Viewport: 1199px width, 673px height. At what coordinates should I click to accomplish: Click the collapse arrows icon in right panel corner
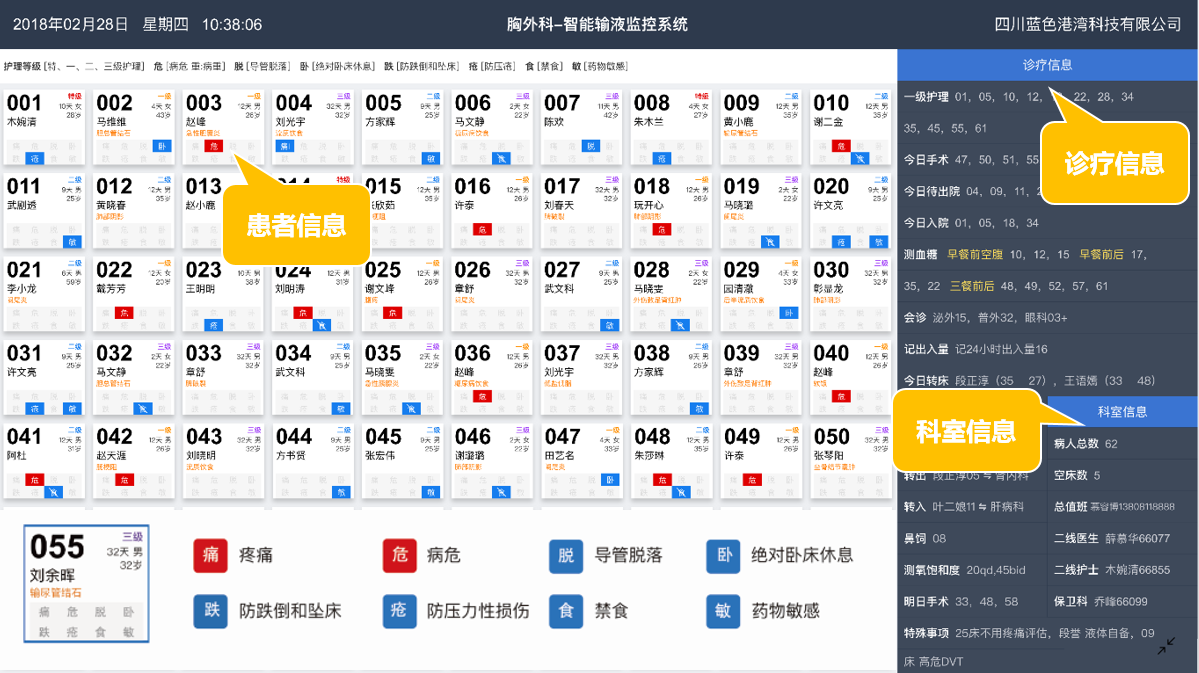pos(1166,646)
